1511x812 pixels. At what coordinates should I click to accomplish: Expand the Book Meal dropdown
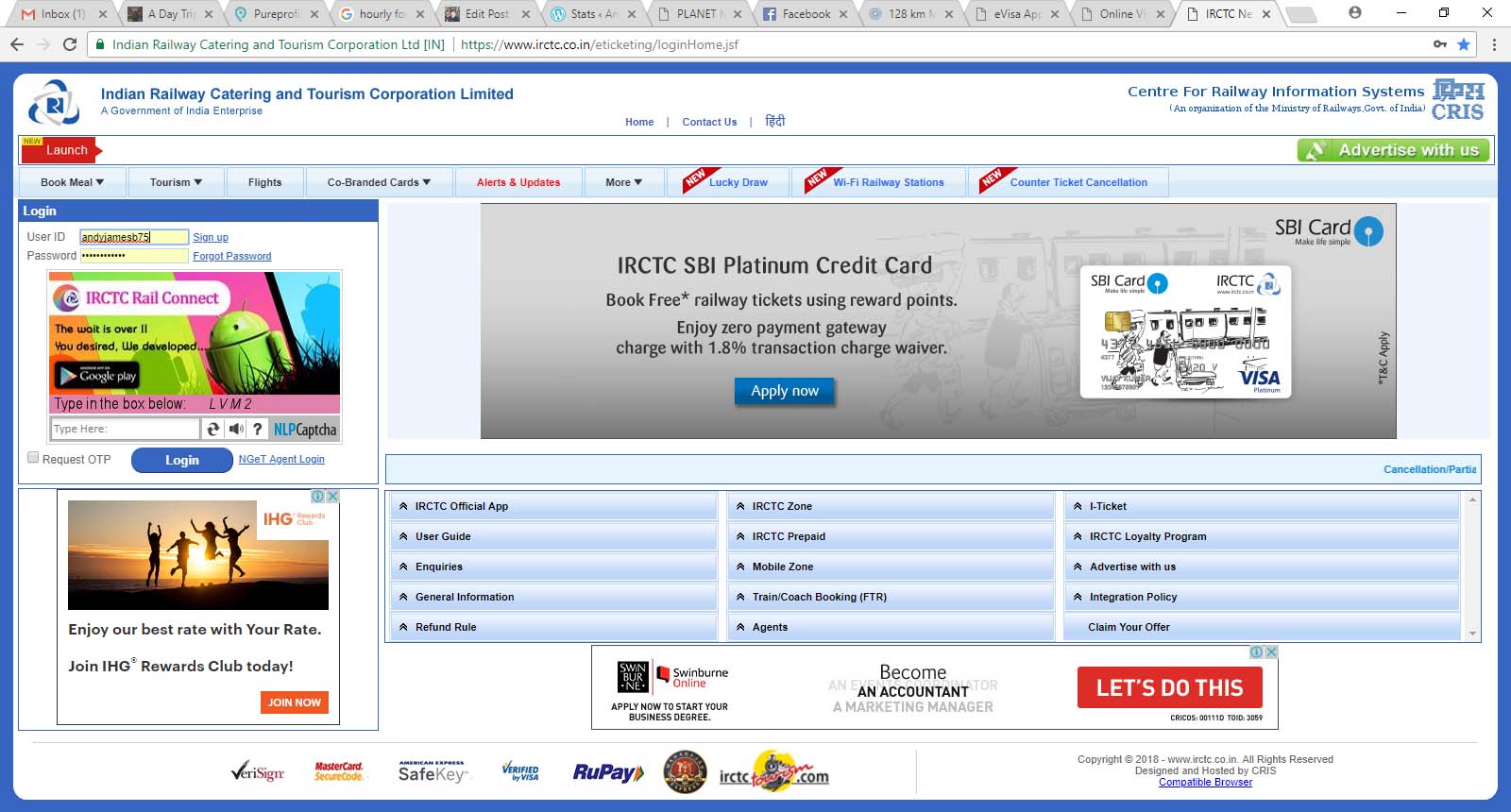[72, 182]
